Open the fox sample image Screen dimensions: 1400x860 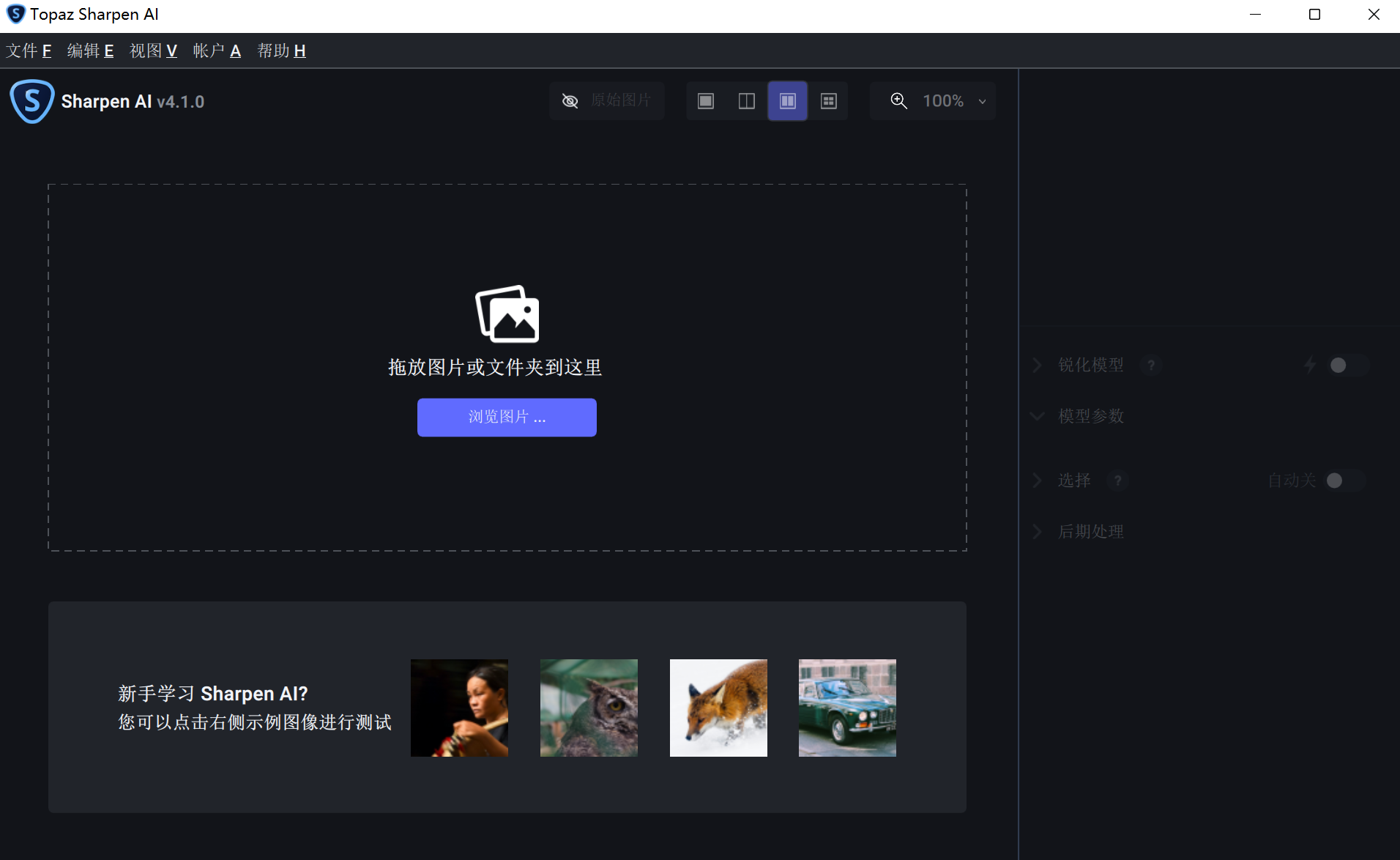click(x=718, y=708)
